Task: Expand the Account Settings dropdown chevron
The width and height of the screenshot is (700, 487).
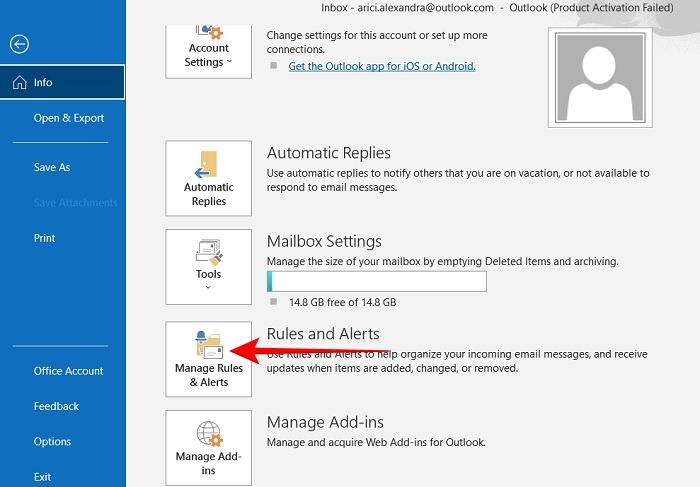Action: (x=229, y=62)
